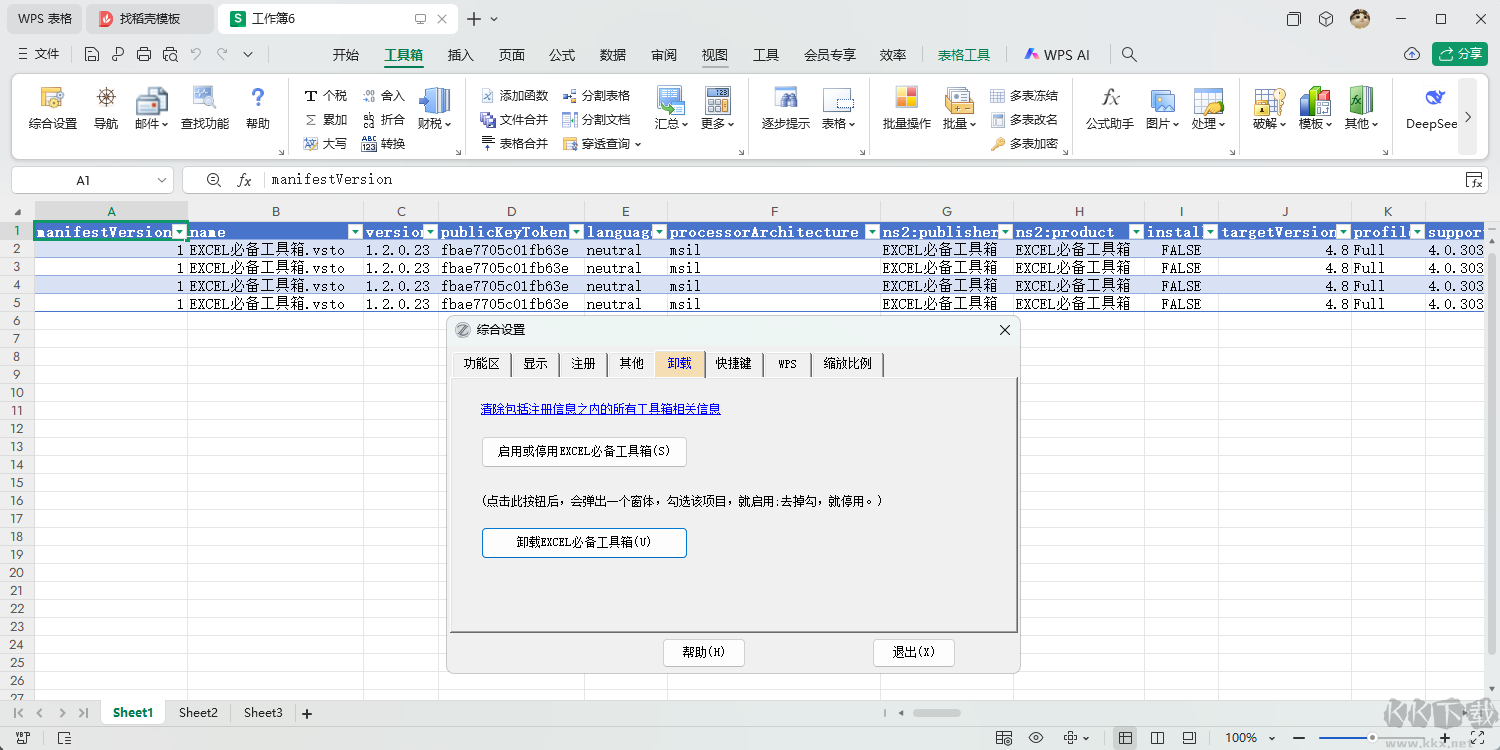
Task: Select the print icon in quick access
Action: (144, 55)
